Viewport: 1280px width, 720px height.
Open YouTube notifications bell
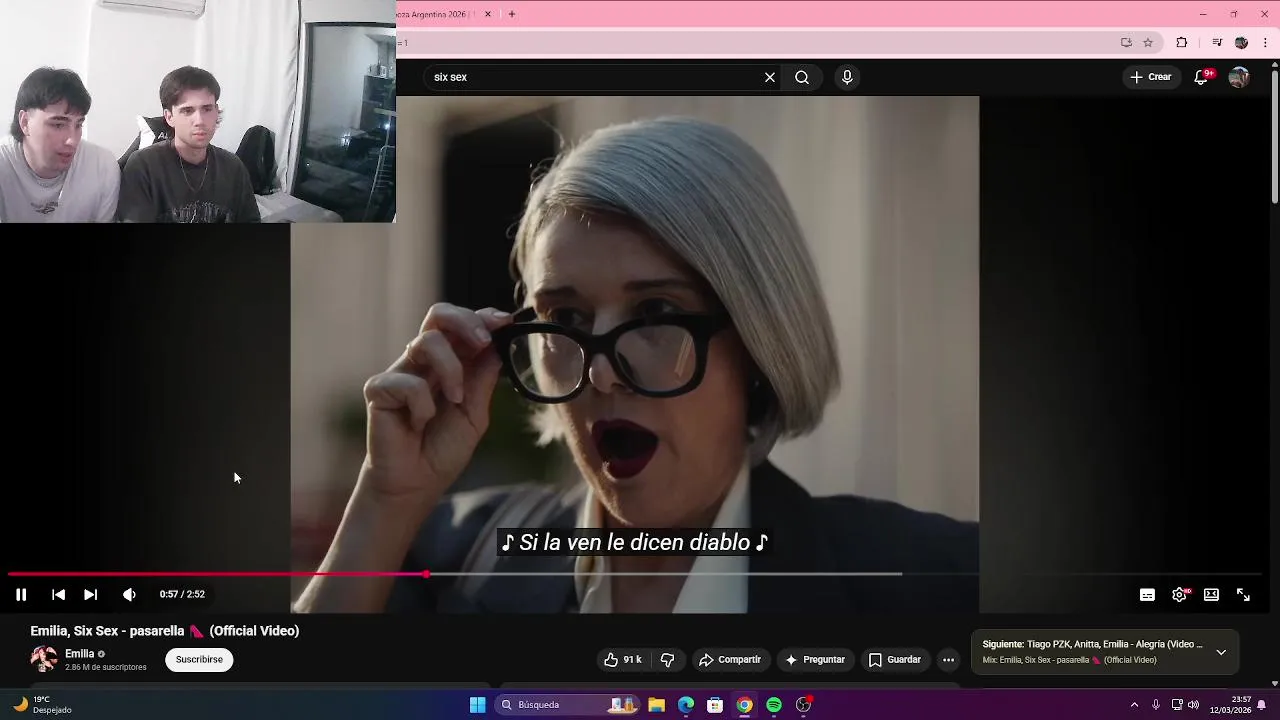tap(1202, 77)
